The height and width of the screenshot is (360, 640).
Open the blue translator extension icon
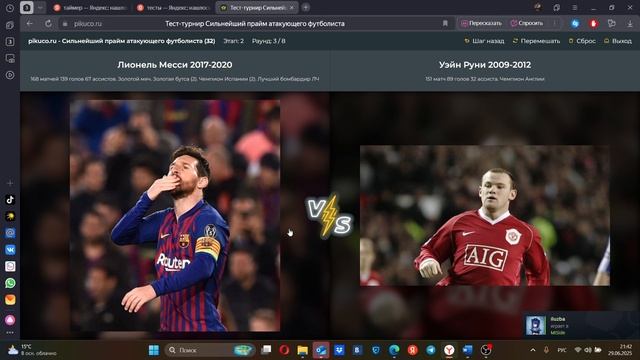pos(575,24)
